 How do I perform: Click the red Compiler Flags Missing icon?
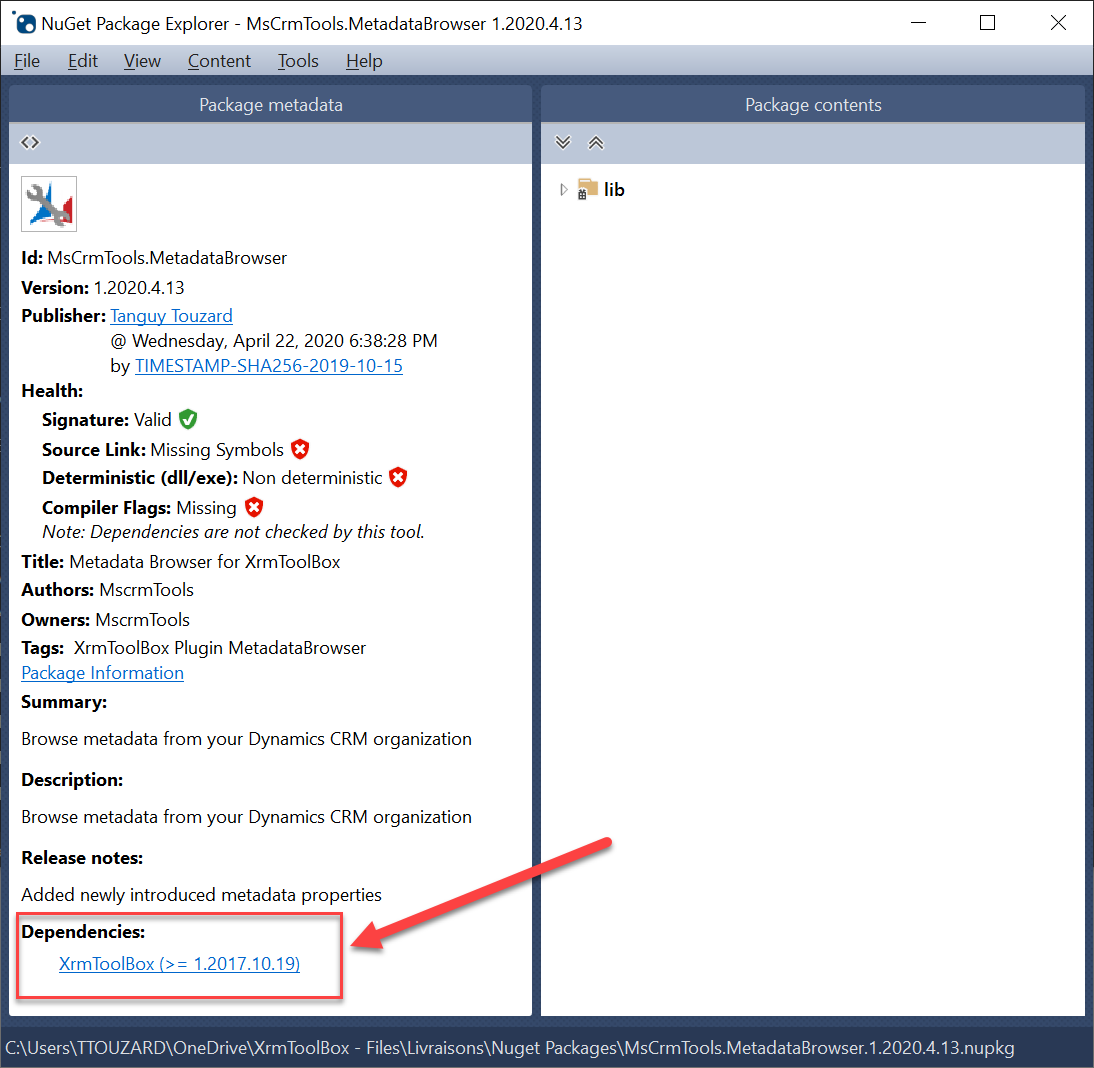[x=254, y=507]
